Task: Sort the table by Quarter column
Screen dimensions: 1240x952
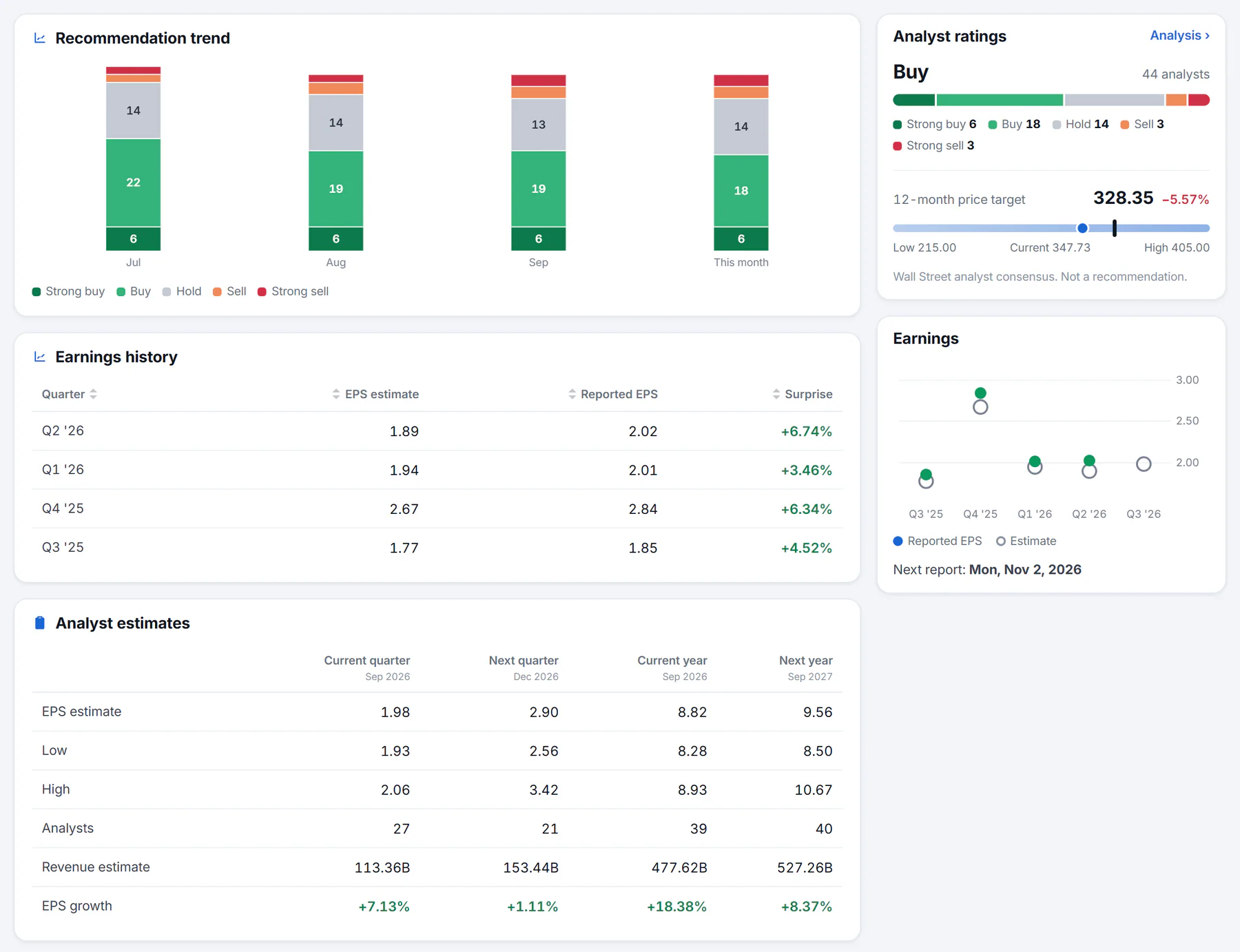Action: pyautogui.click(x=69, y=394)
